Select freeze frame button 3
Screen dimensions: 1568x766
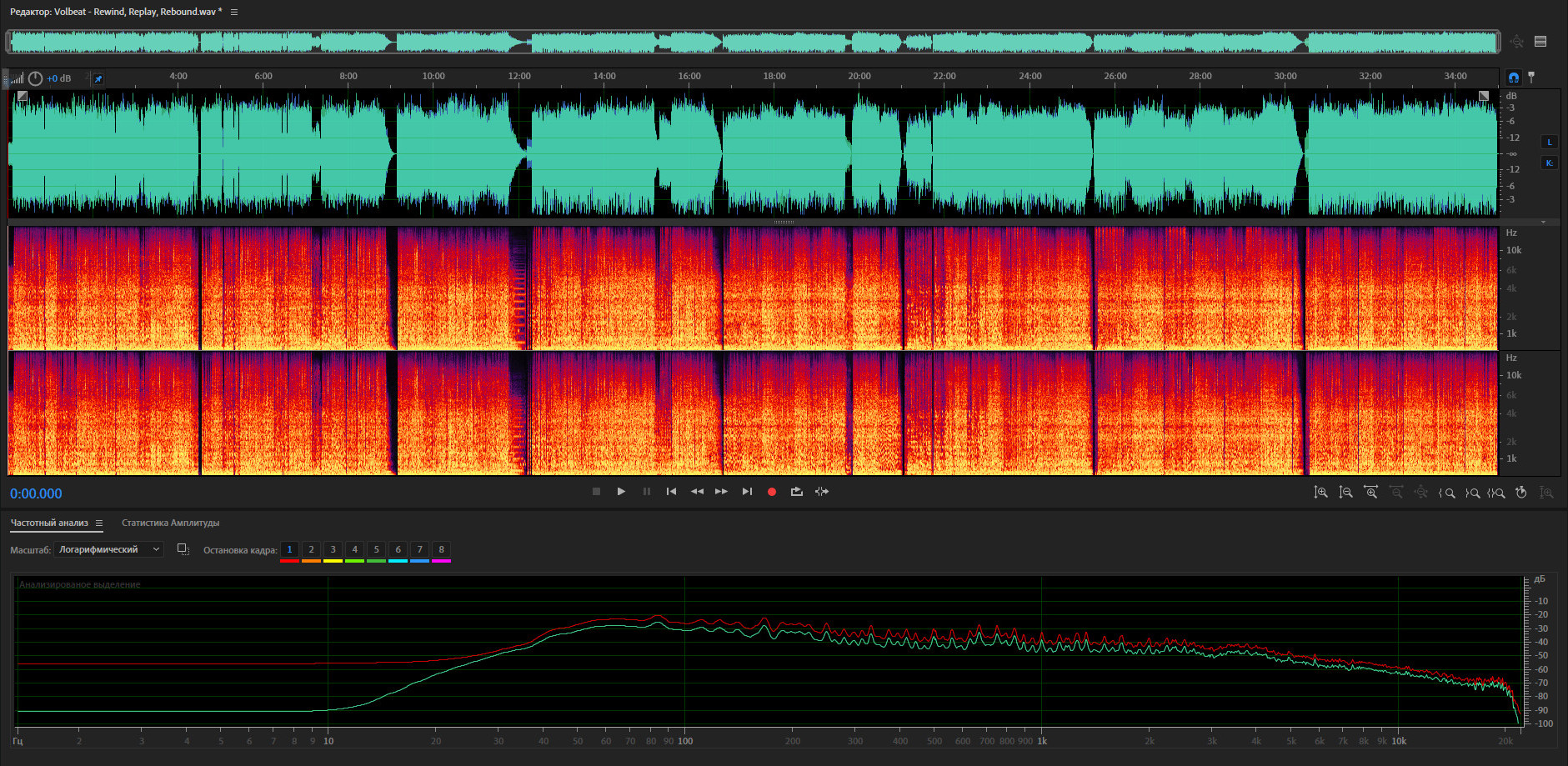(x=333, y=549)
